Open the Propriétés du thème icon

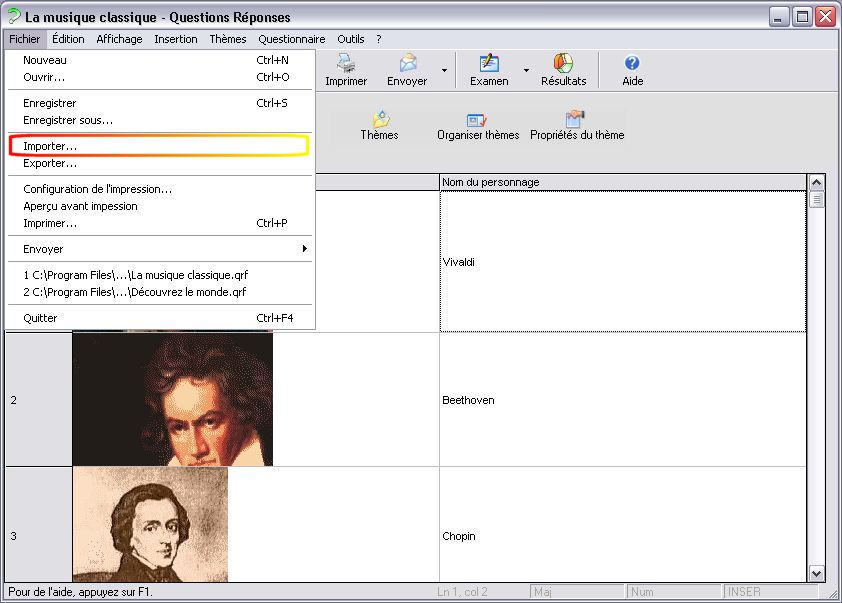pyautogui.click(x=575, y=119)
